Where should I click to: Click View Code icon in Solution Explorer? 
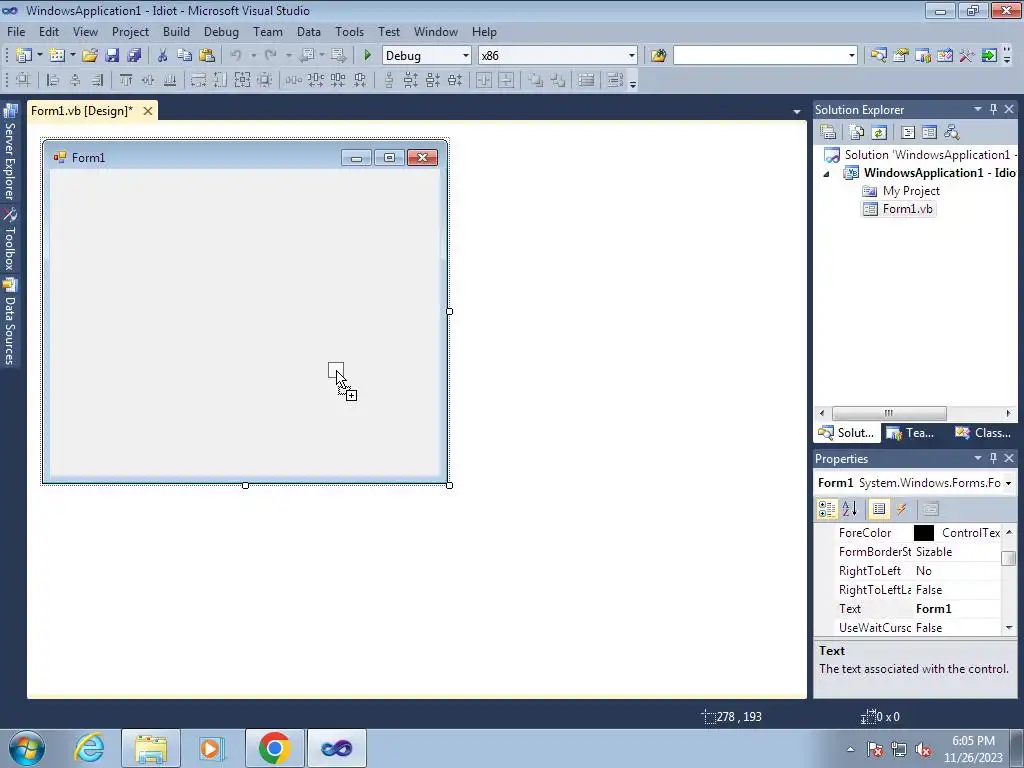click(908, 133)
